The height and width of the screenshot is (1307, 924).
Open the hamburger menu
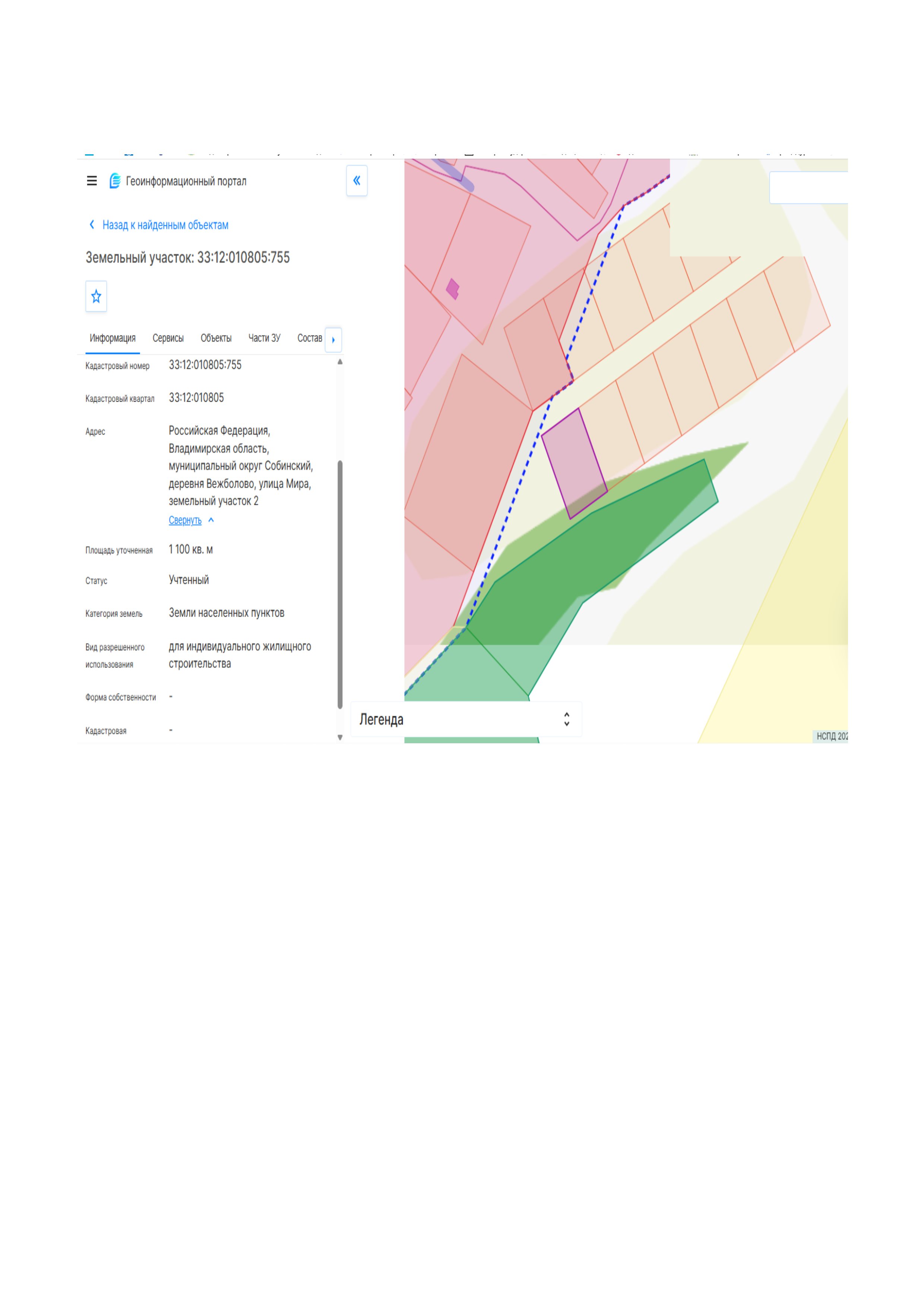coord(92,181)
